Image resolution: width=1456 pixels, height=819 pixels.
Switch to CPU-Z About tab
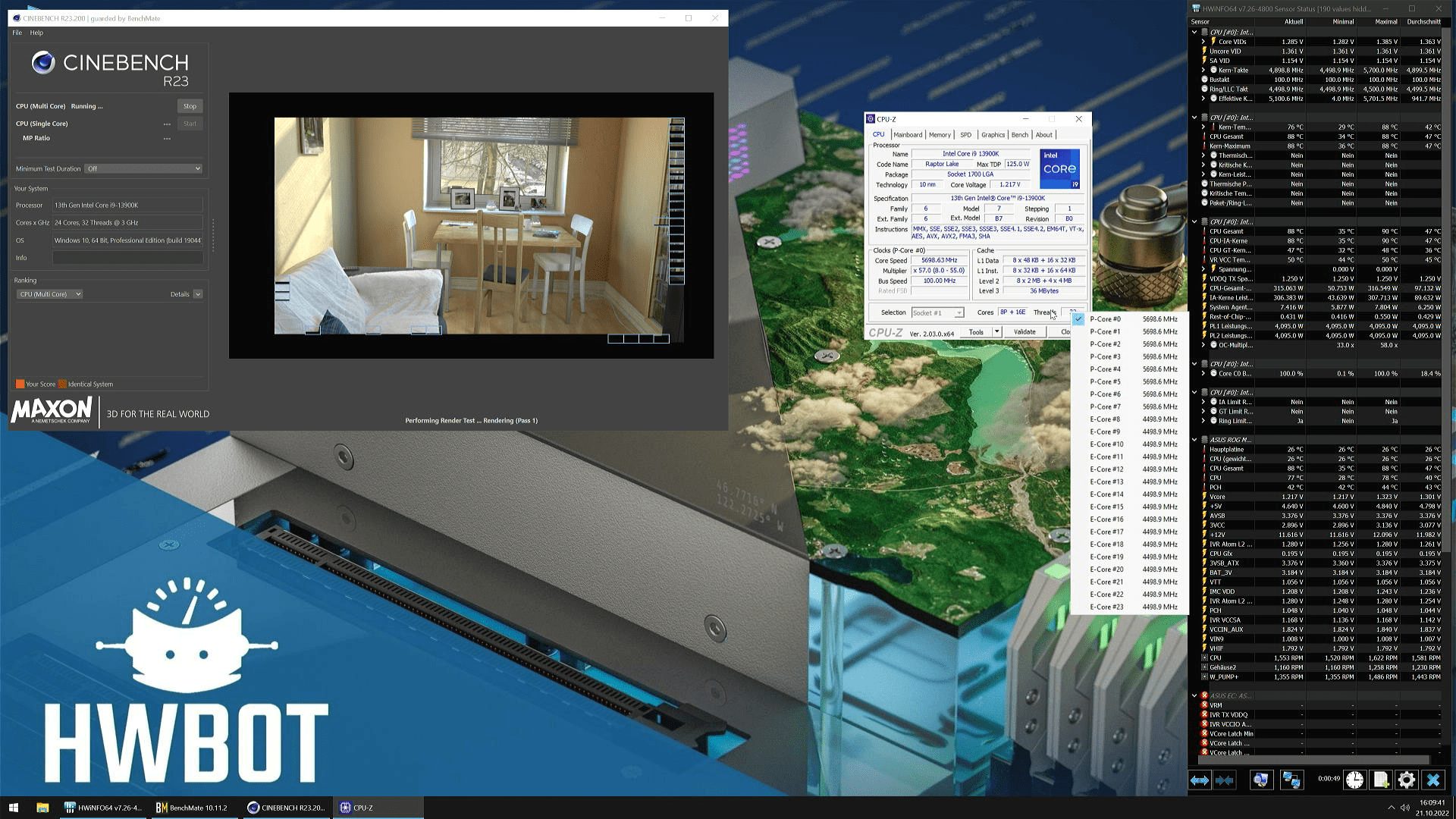(x=1044, y=135)
